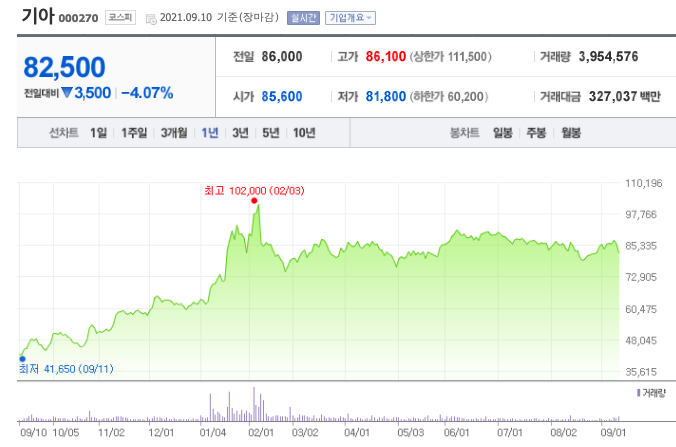Click the 85,335 price axis label
This screenshot has height=447, width=676.
(641, 246)
